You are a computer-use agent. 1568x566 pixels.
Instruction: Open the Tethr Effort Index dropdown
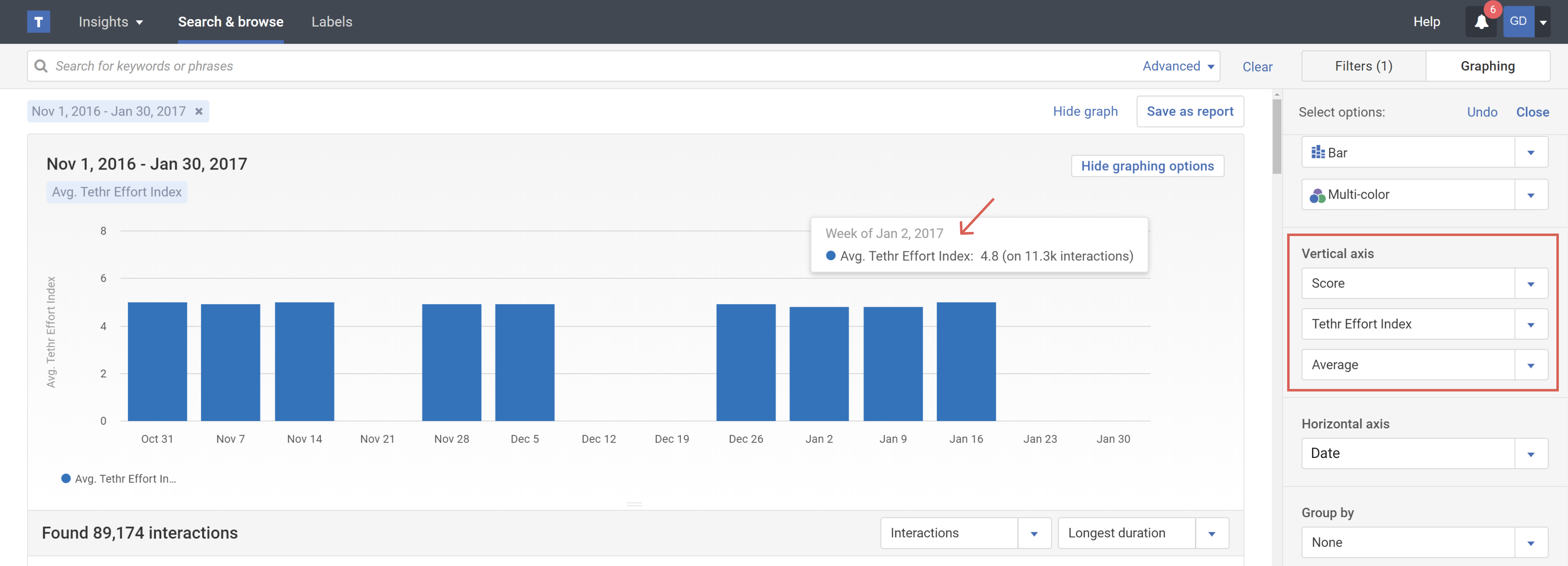(1424, 325)
